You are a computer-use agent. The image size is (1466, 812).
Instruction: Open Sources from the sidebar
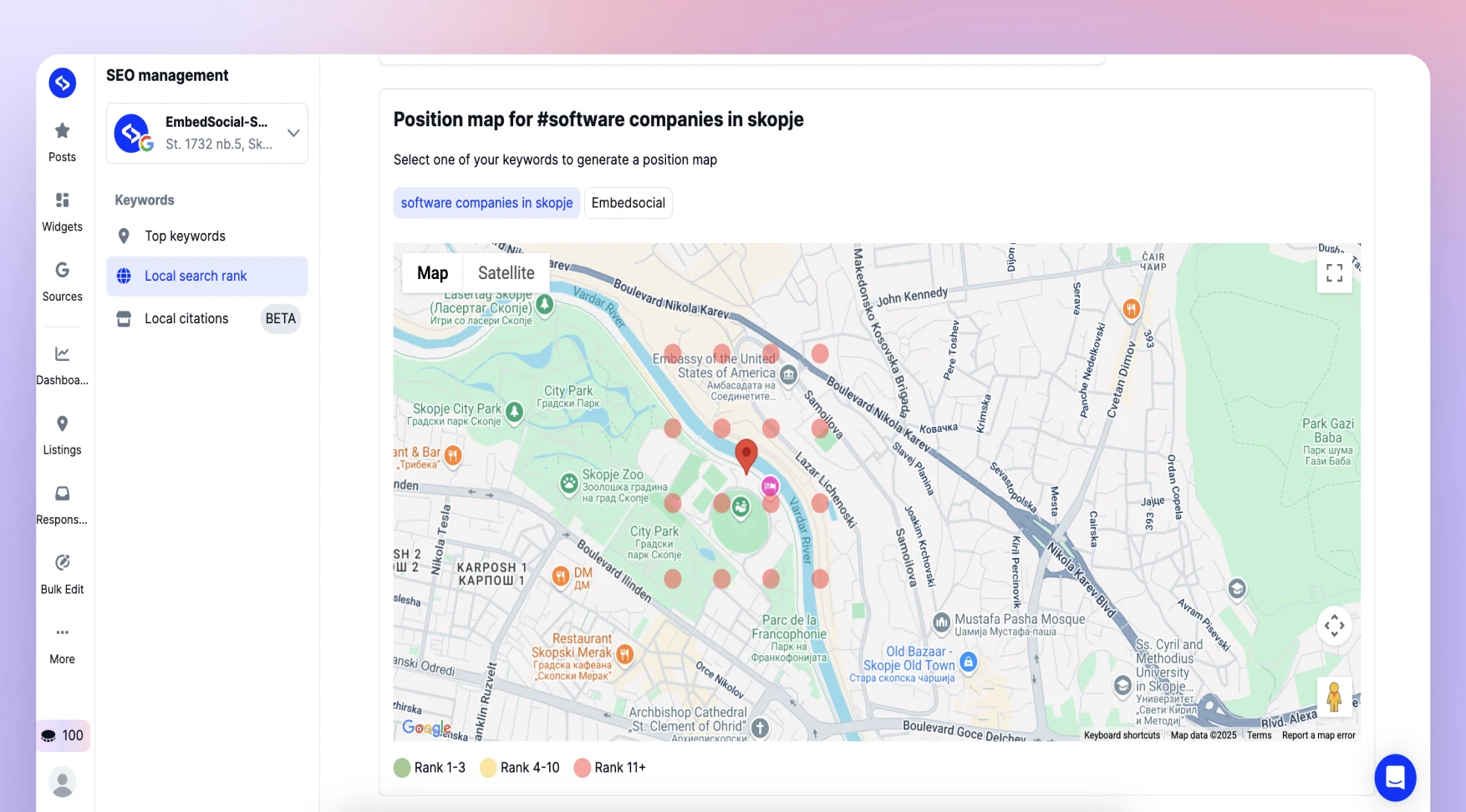(62, 282)
